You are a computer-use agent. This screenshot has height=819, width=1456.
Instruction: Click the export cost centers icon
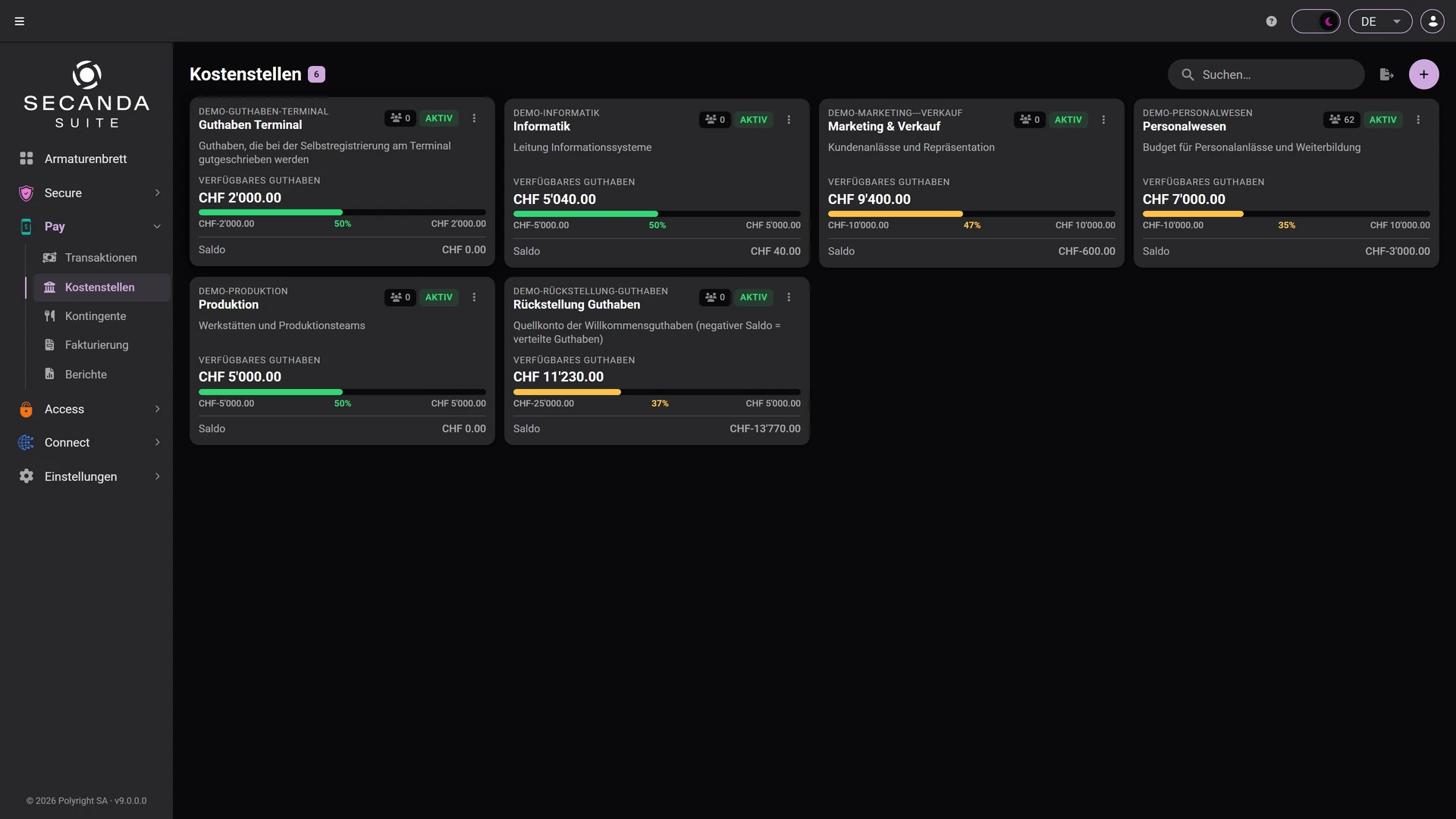click(1387, 74)
